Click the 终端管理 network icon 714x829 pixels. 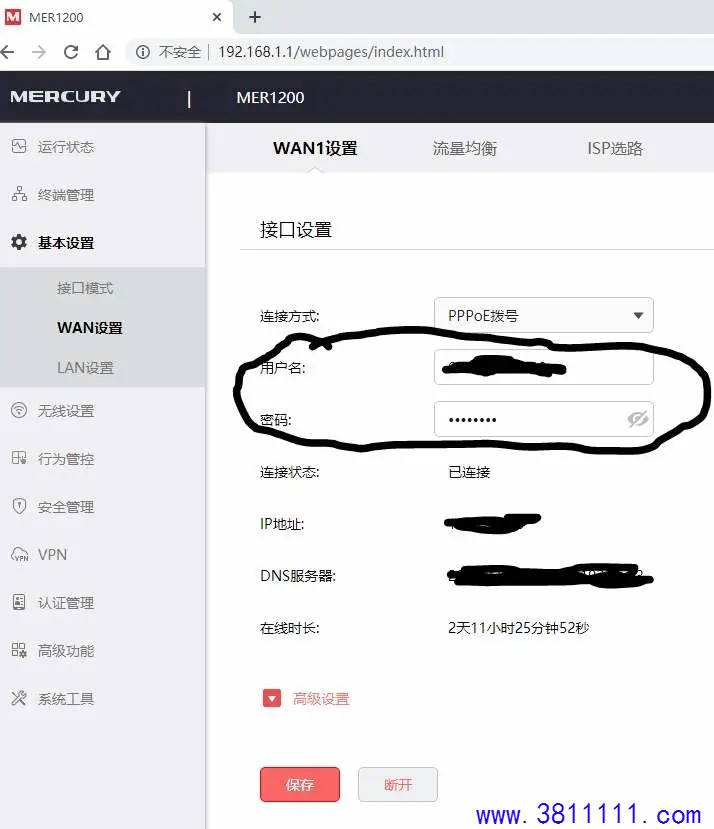click(19, 194)
